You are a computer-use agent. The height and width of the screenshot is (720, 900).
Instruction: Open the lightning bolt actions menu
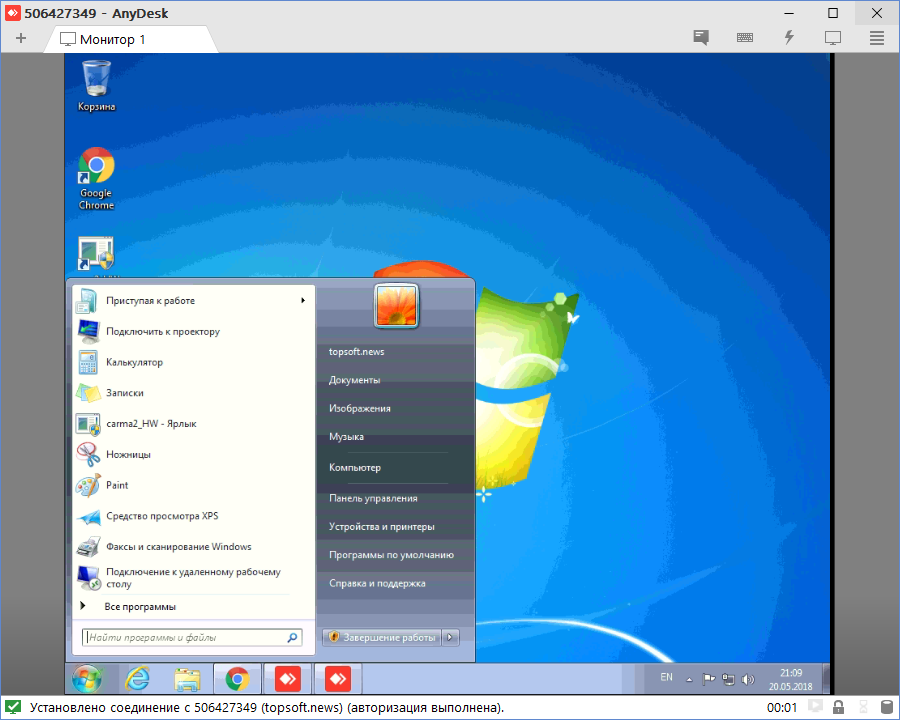[x=789, y=38]
